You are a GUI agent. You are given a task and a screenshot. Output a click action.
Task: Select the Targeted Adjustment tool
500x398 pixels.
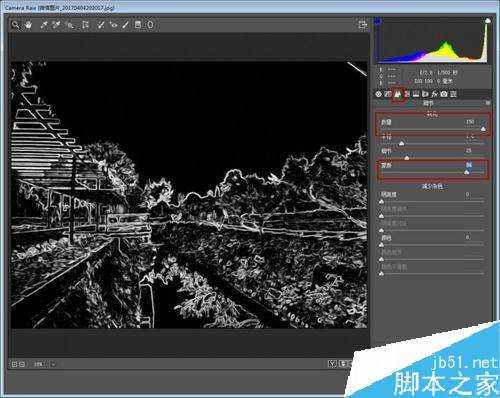coord(70,25)
